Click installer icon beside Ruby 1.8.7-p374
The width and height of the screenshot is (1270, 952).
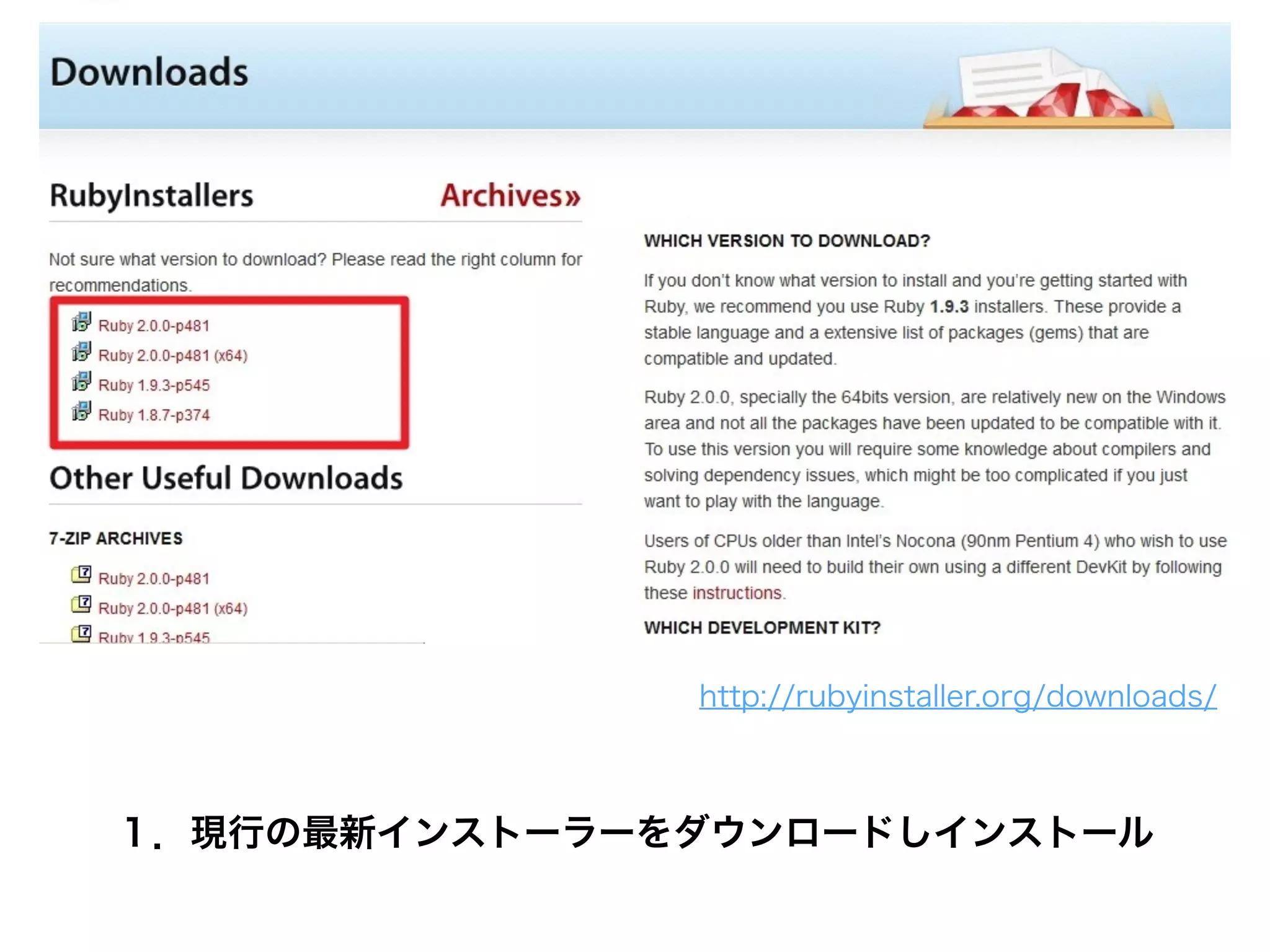click(x=81, y=411)
